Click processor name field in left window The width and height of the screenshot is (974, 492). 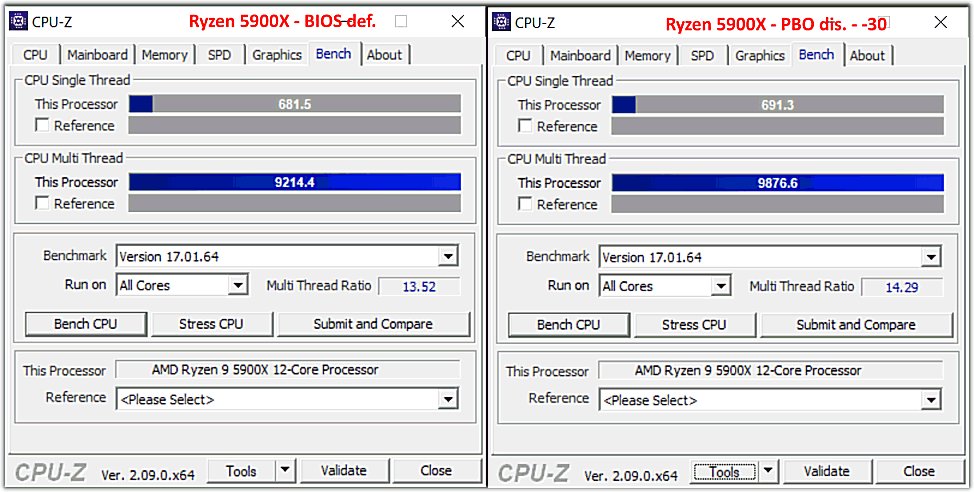[x=288, y=370]
